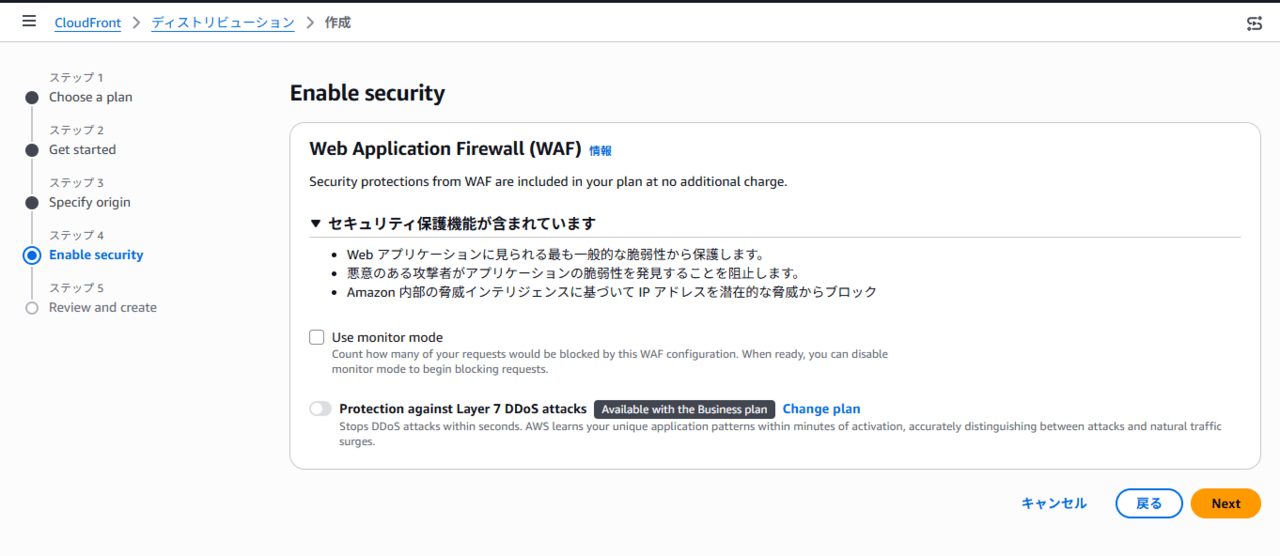Click the Step 2 Get started circle
The image size is (1280, 556).
(32, 150)
